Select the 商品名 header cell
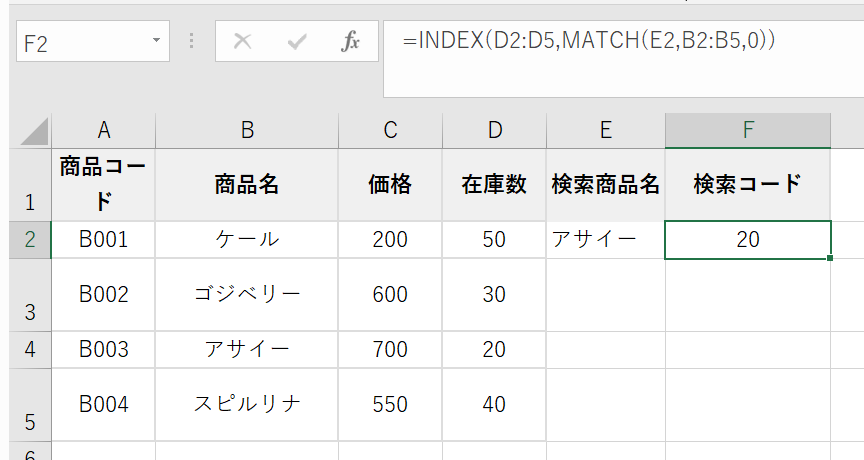 point(246,184)
